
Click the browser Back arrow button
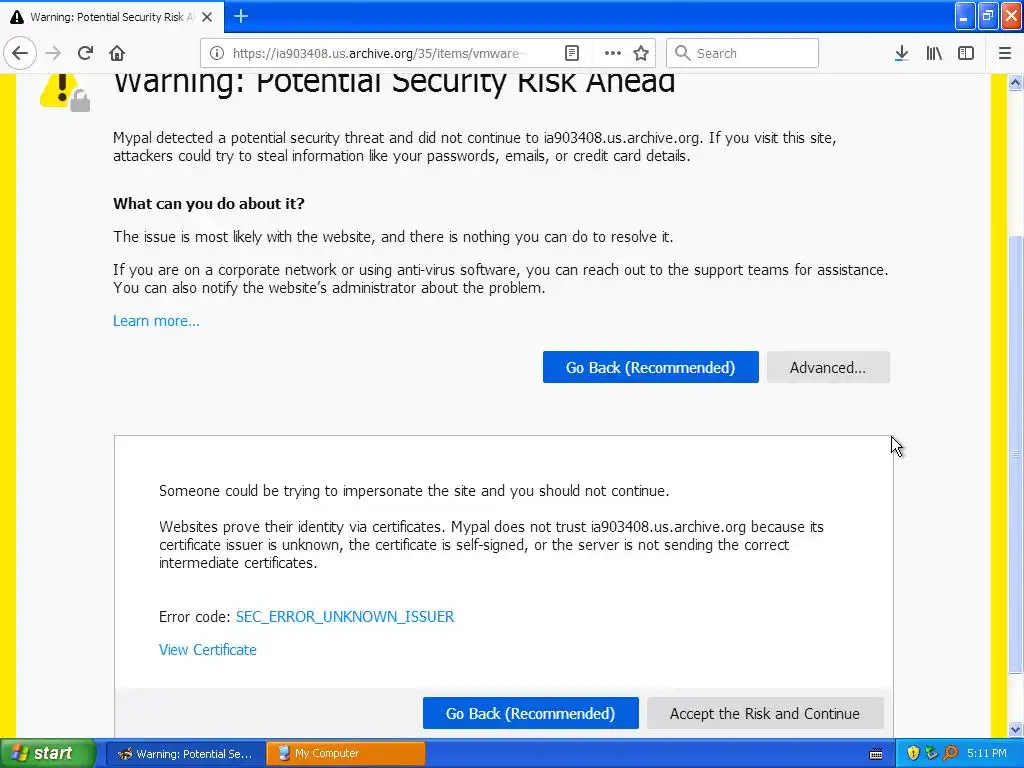[x=20, y=53]
